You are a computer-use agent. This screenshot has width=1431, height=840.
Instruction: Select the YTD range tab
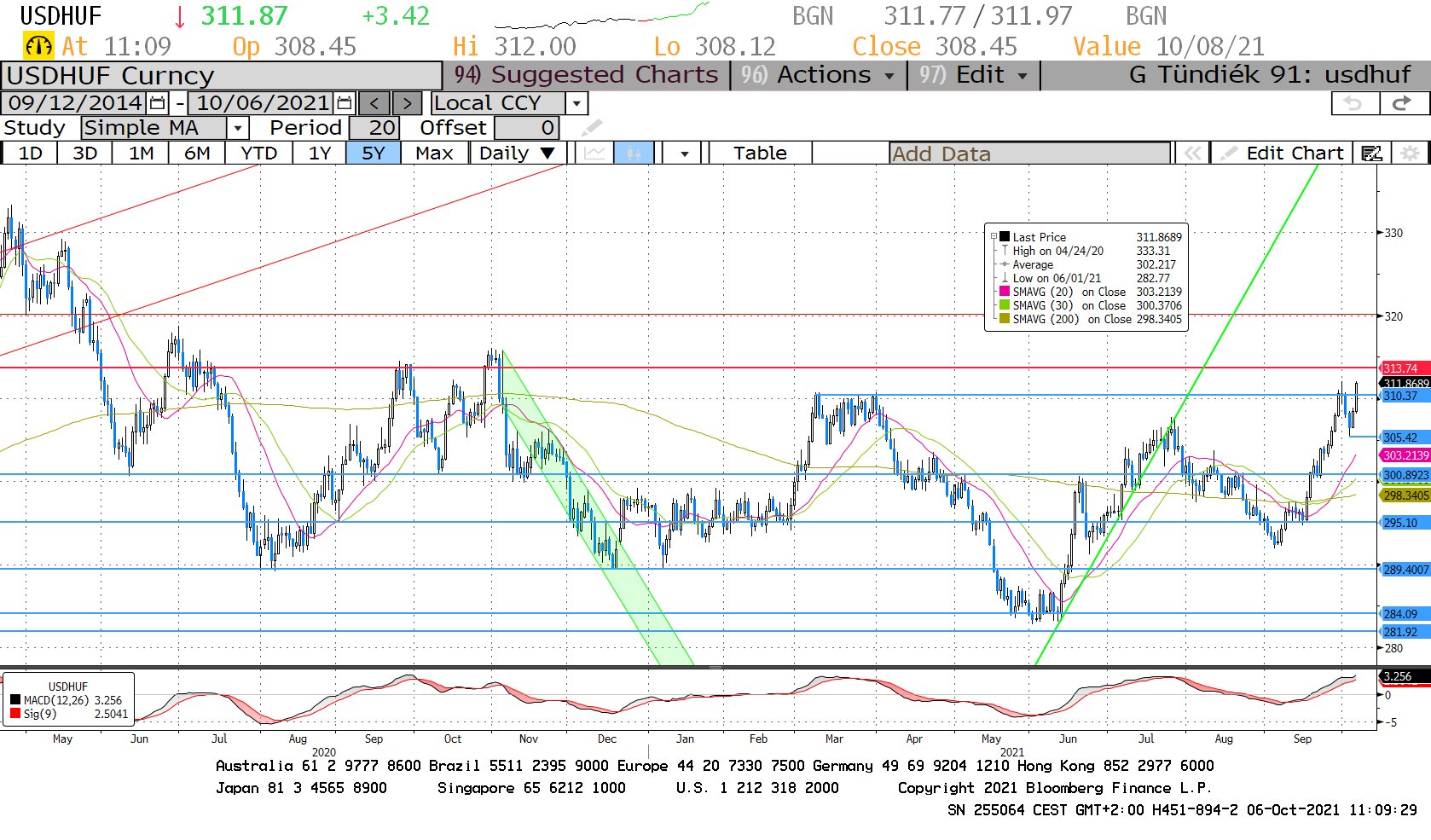[258, 154]
